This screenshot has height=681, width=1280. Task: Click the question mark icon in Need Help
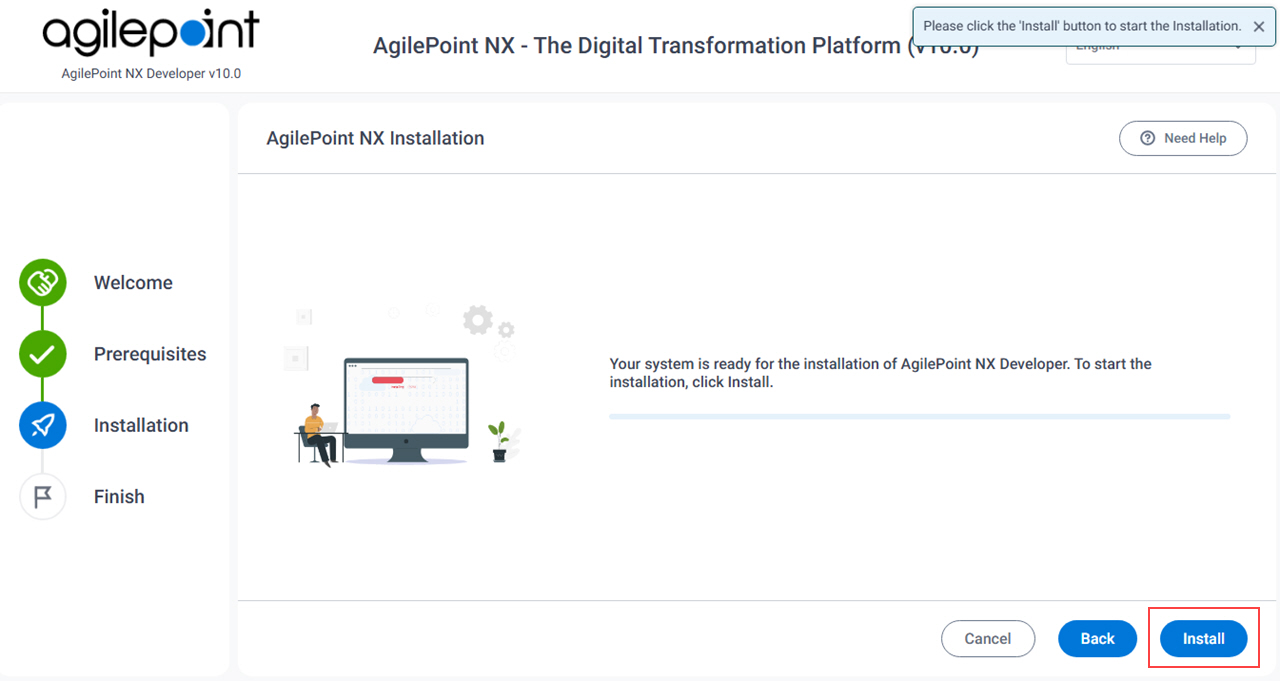pyautogui.click(x=1148, y=138)
